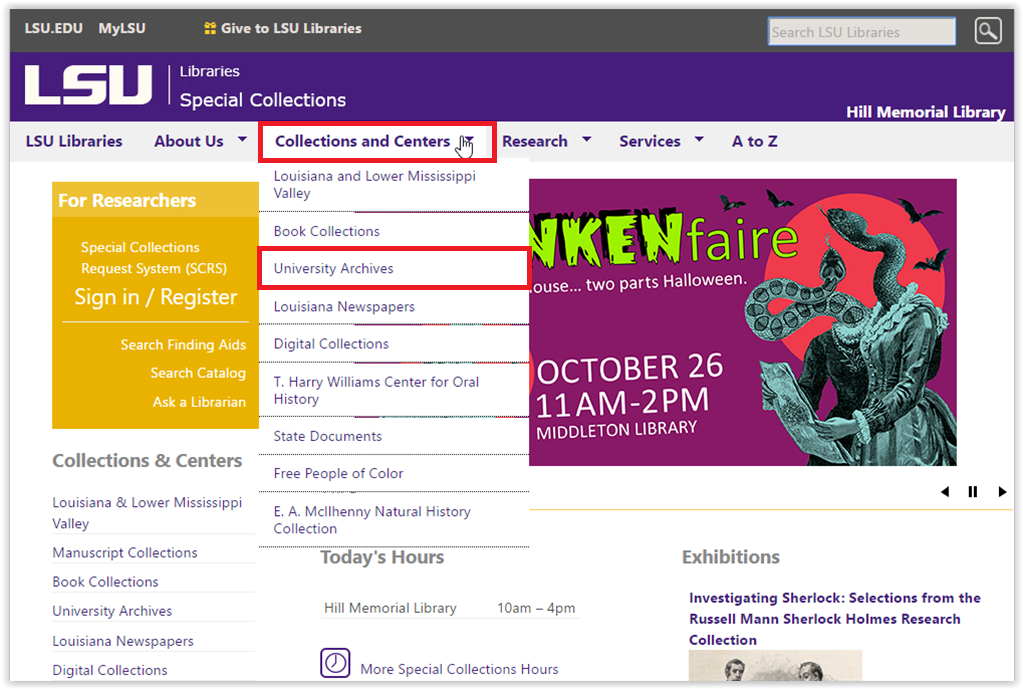Screen dimensions: 1023x689
Task: Open Search Catalog link
Action: tap(198, 373)
